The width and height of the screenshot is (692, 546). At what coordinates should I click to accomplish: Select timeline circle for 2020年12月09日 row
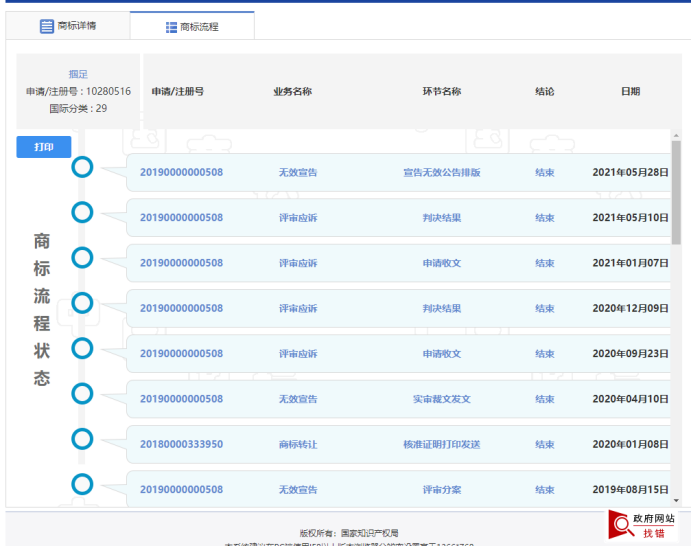click(82, 303)
